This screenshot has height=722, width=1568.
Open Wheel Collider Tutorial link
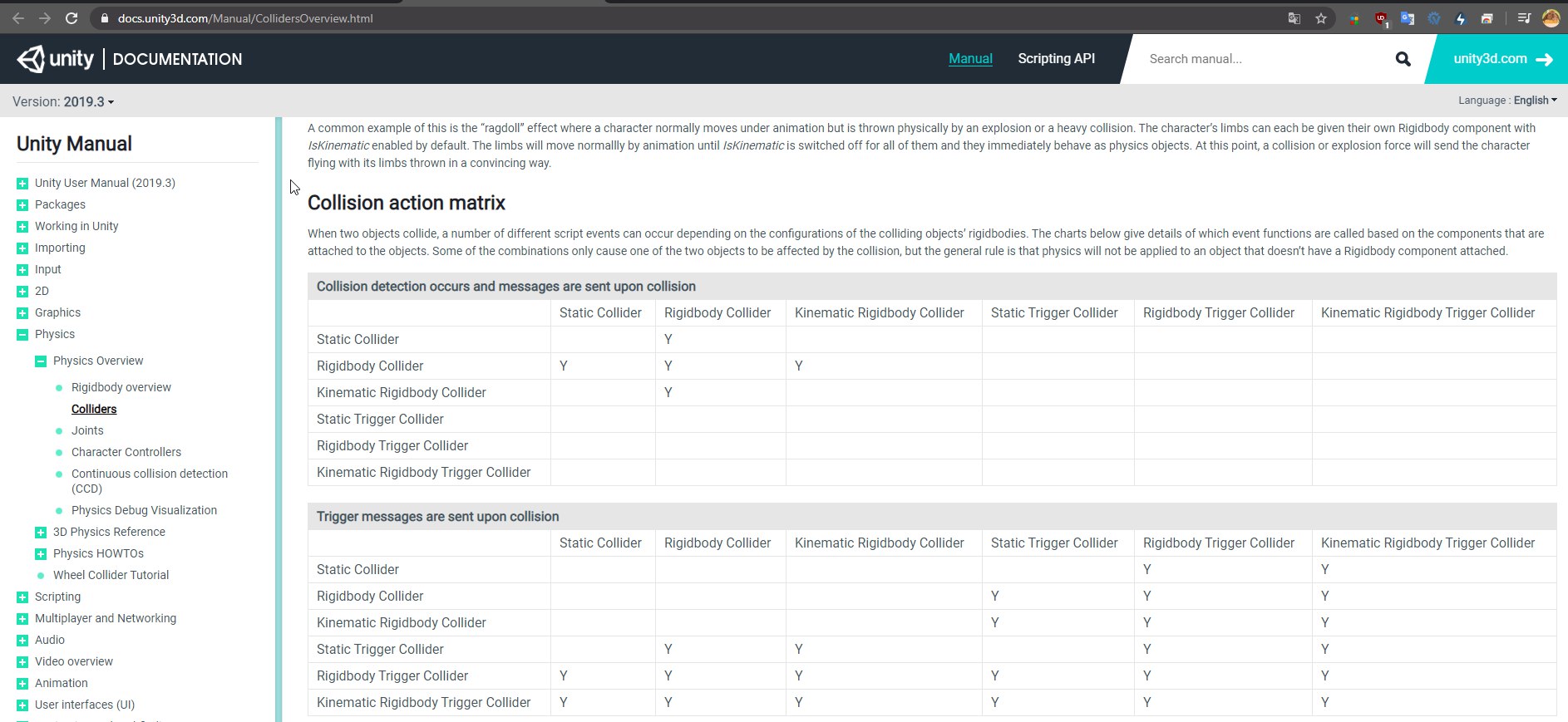tap(111, 575)
